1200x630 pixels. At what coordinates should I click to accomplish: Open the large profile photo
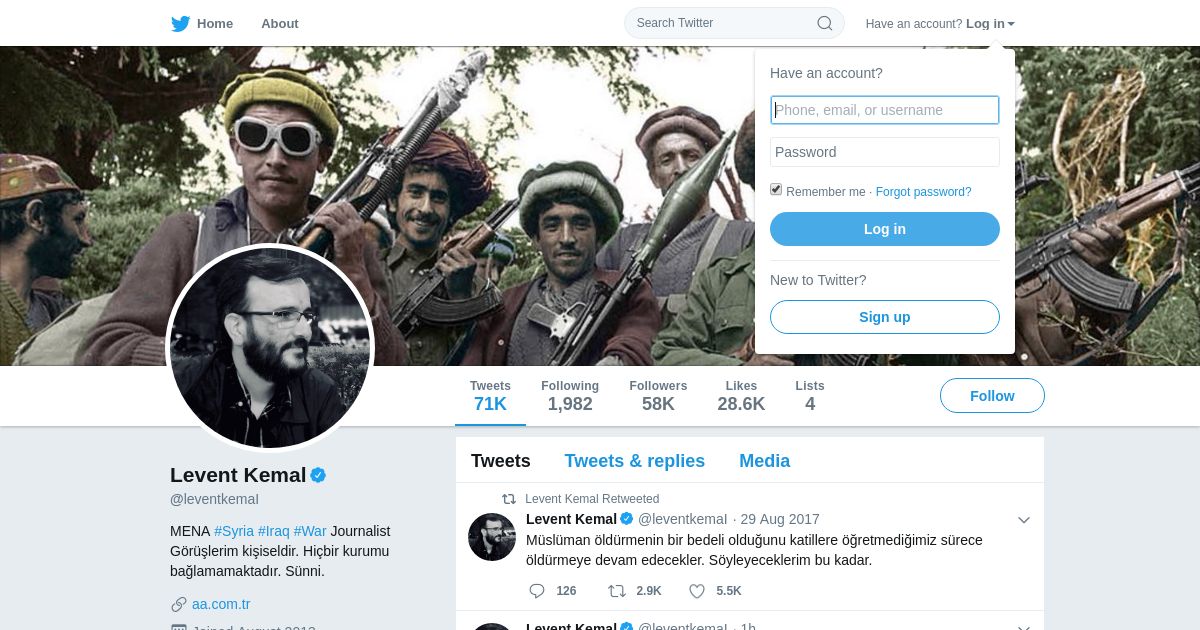pos(270,348)
